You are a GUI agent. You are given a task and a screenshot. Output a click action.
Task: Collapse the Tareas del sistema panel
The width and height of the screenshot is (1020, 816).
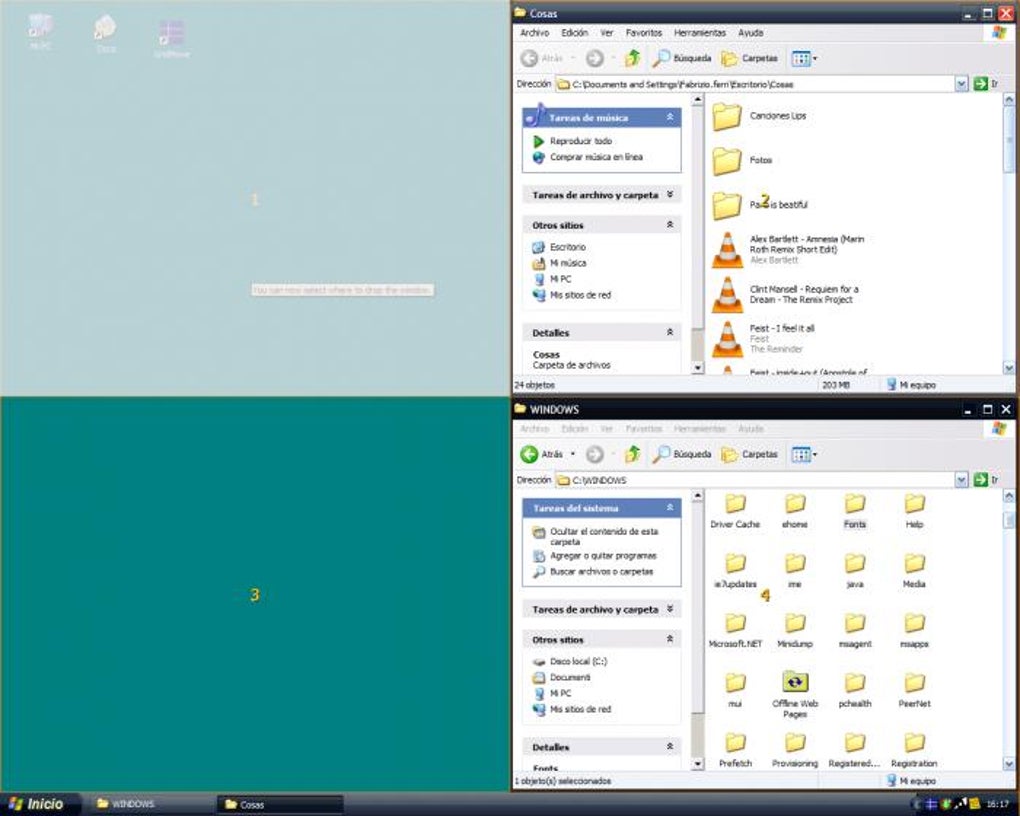[x=669, y=508]
